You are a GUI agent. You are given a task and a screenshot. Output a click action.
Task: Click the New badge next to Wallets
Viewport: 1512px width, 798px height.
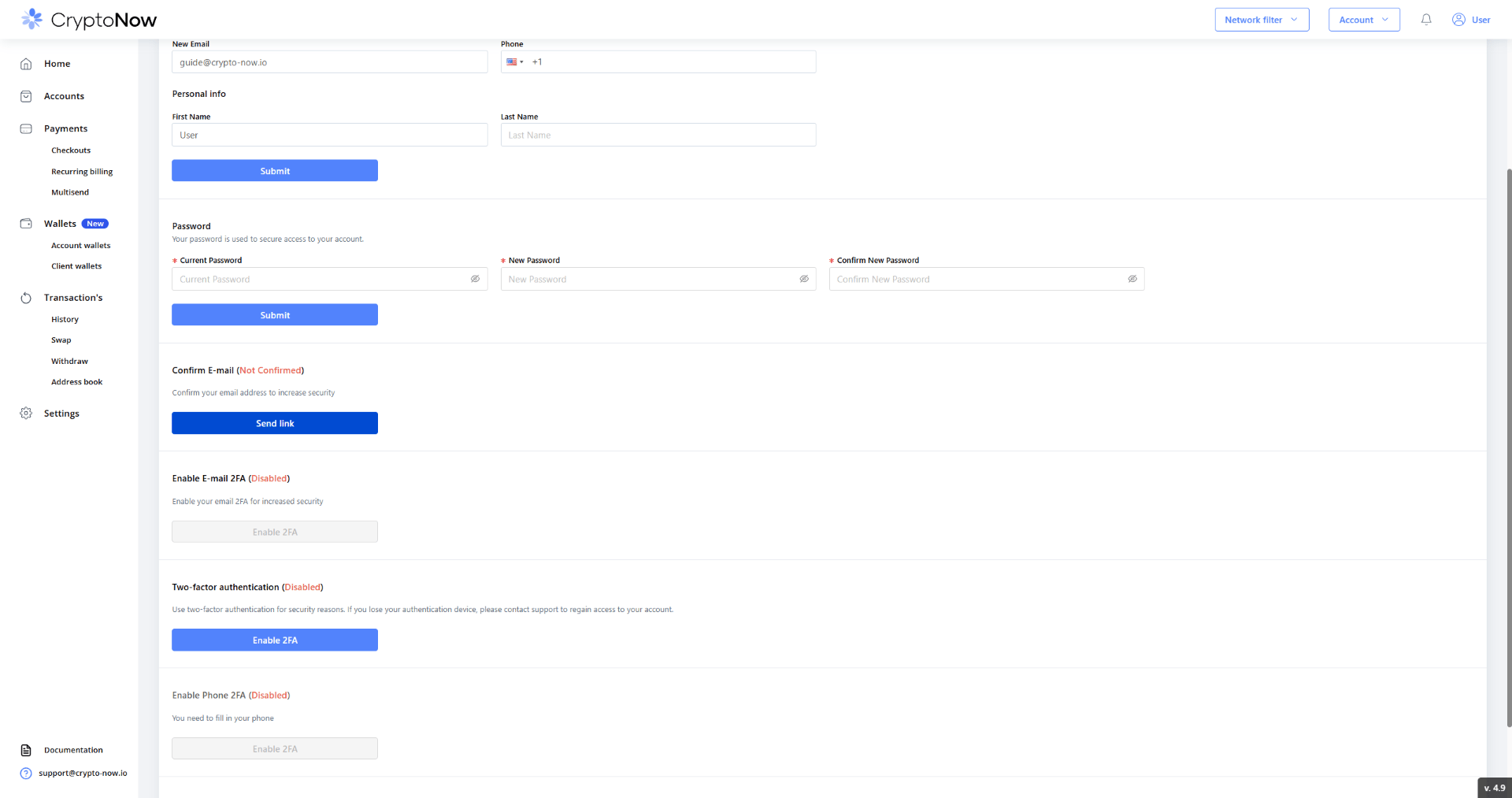click(95, 224)
